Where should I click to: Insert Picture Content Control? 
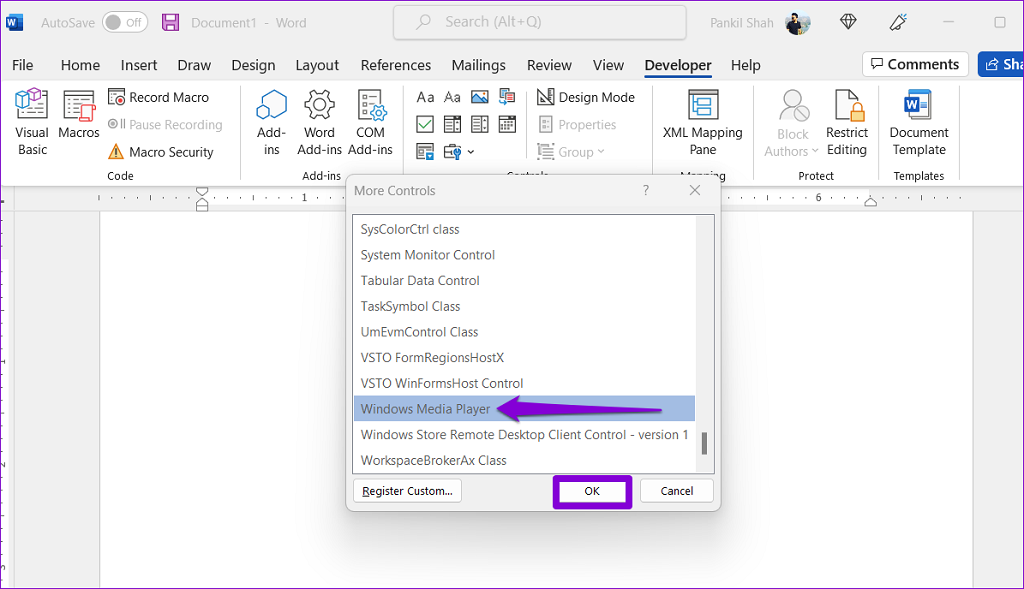pos(479,97)
